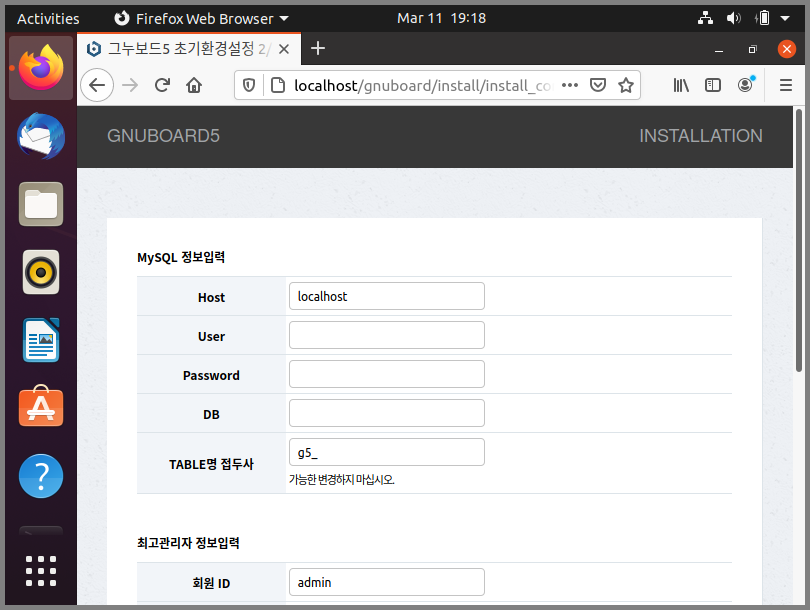
Task: Focus the User input field
Action: pyautogui.click(x=386, y=335)
